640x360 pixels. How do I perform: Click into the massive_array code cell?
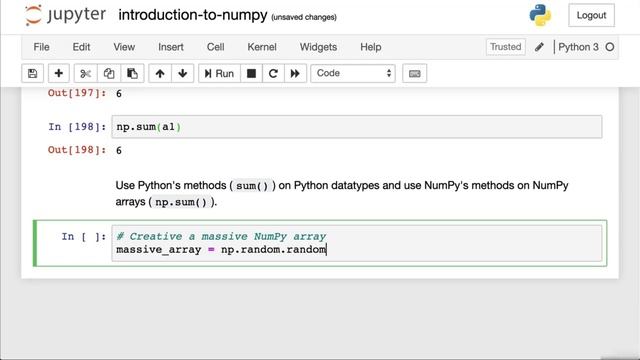point(357,243)
